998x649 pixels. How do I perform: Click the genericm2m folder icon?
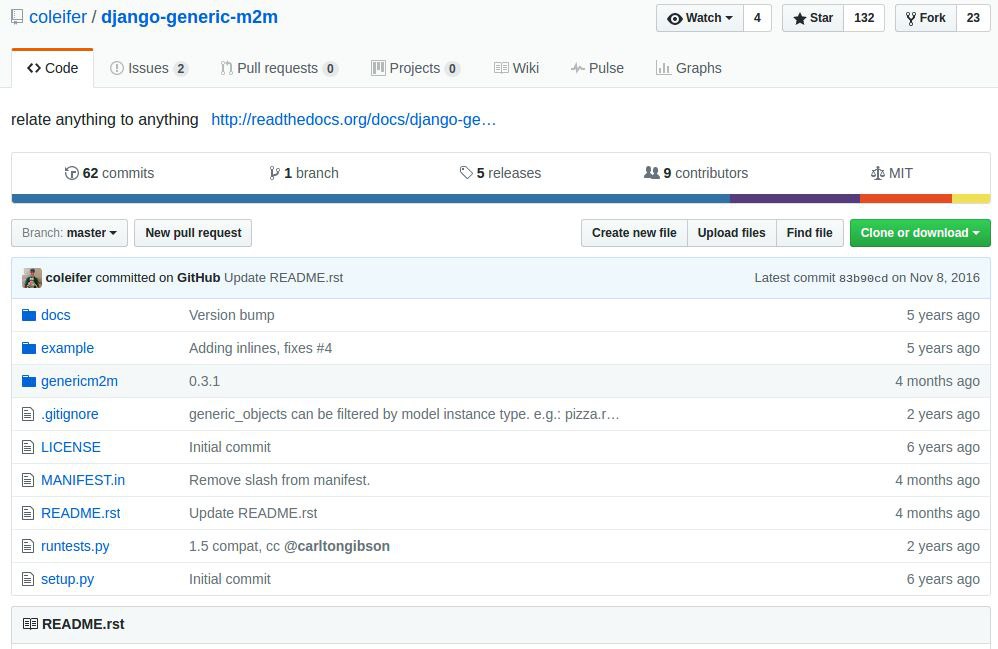29,381
